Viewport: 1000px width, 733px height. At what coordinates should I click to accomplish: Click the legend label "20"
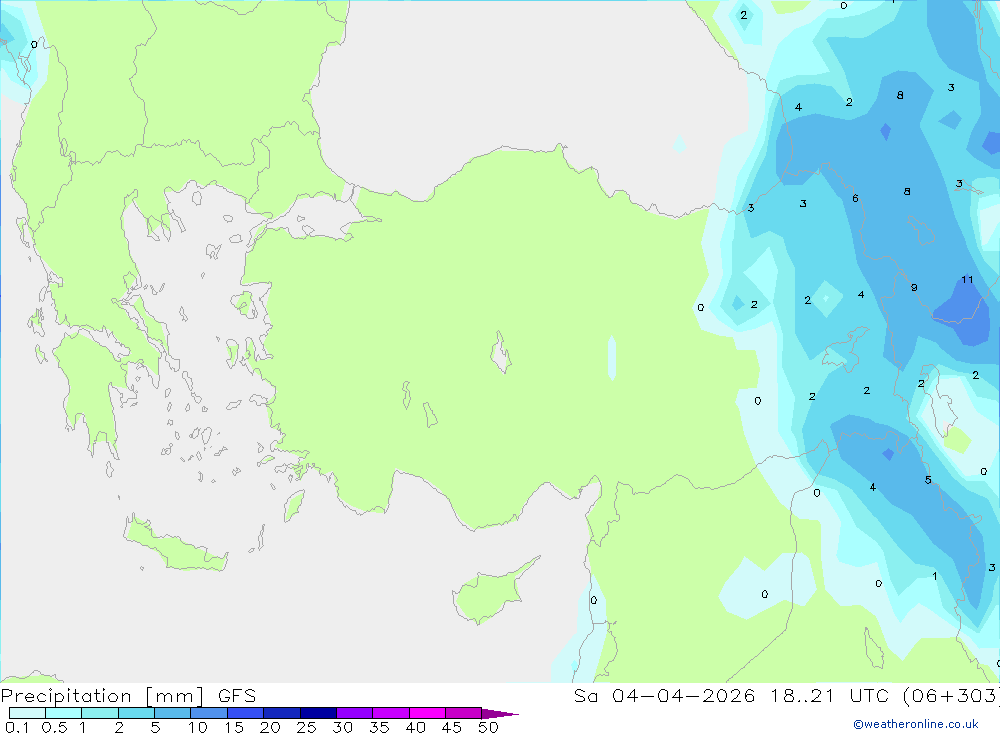270,727
